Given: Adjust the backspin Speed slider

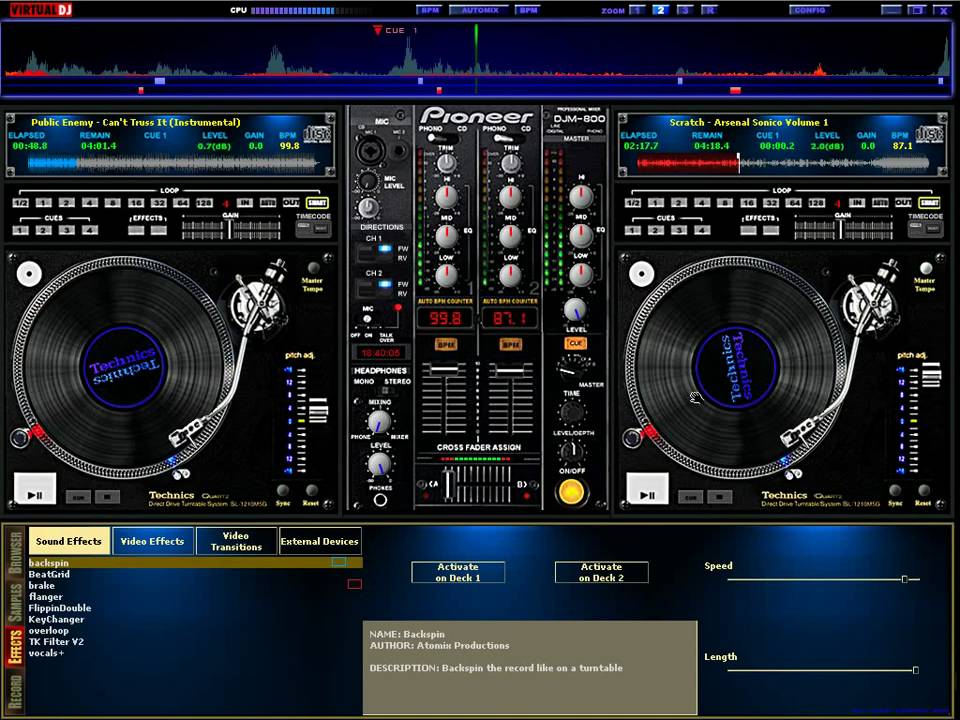Looking at the screenshot, I should pos(904,579).
